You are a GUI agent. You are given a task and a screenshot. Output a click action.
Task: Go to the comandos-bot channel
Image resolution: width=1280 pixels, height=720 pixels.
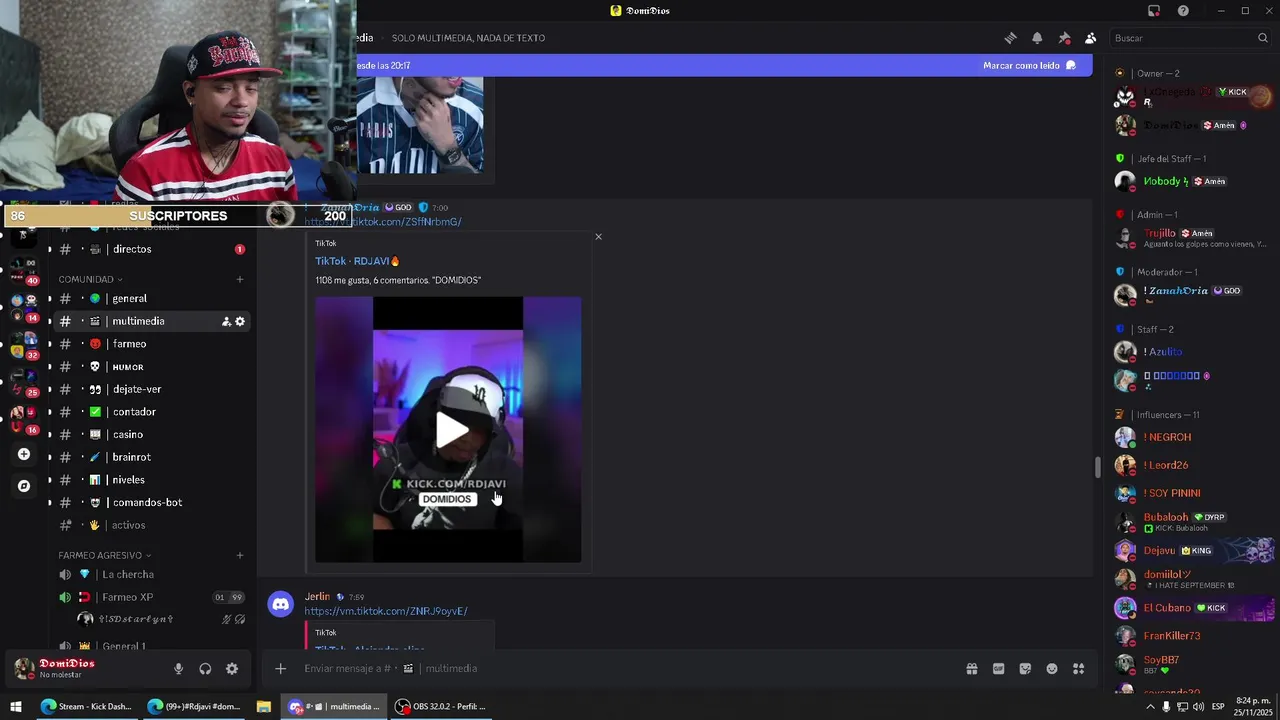coord(147,503)
